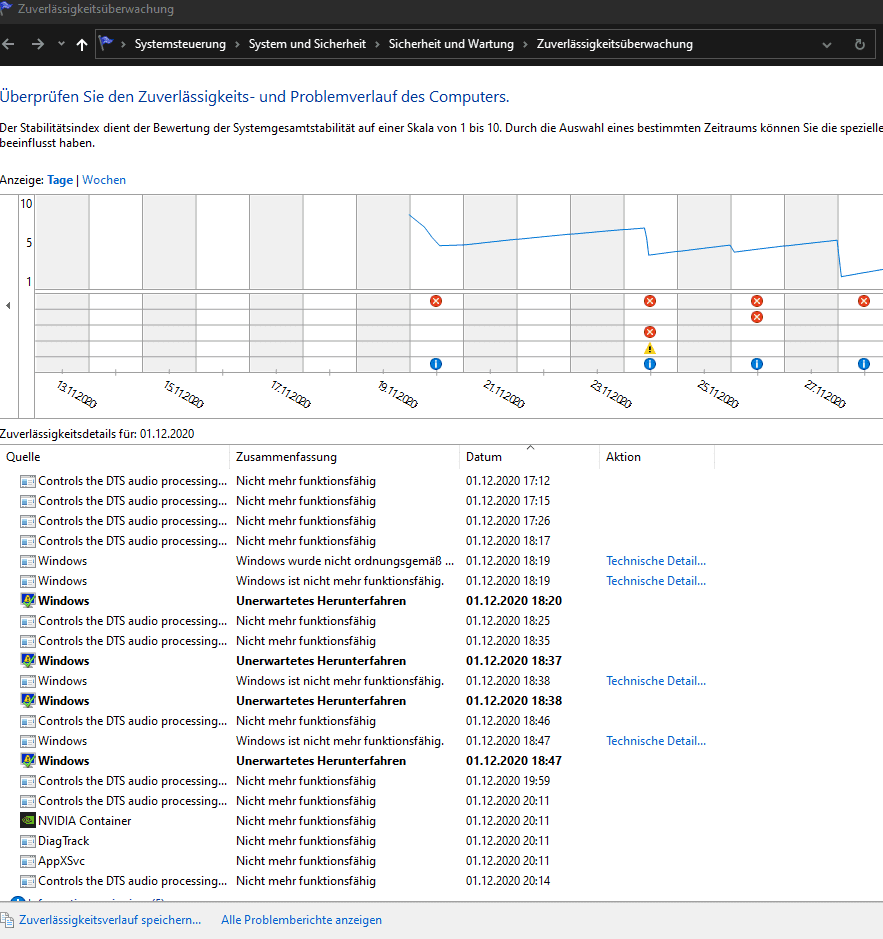Sort the list by the Datum column
Viewport: 883px width, 939px height.
484,457
